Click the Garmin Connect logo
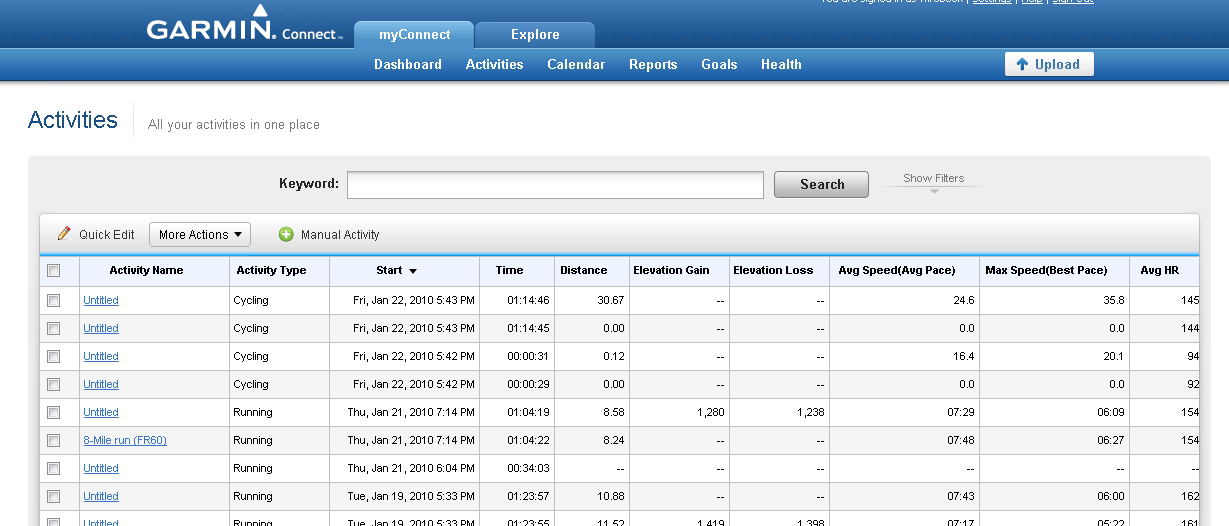The image size is (1229, 526). click(x=244, y=25)
